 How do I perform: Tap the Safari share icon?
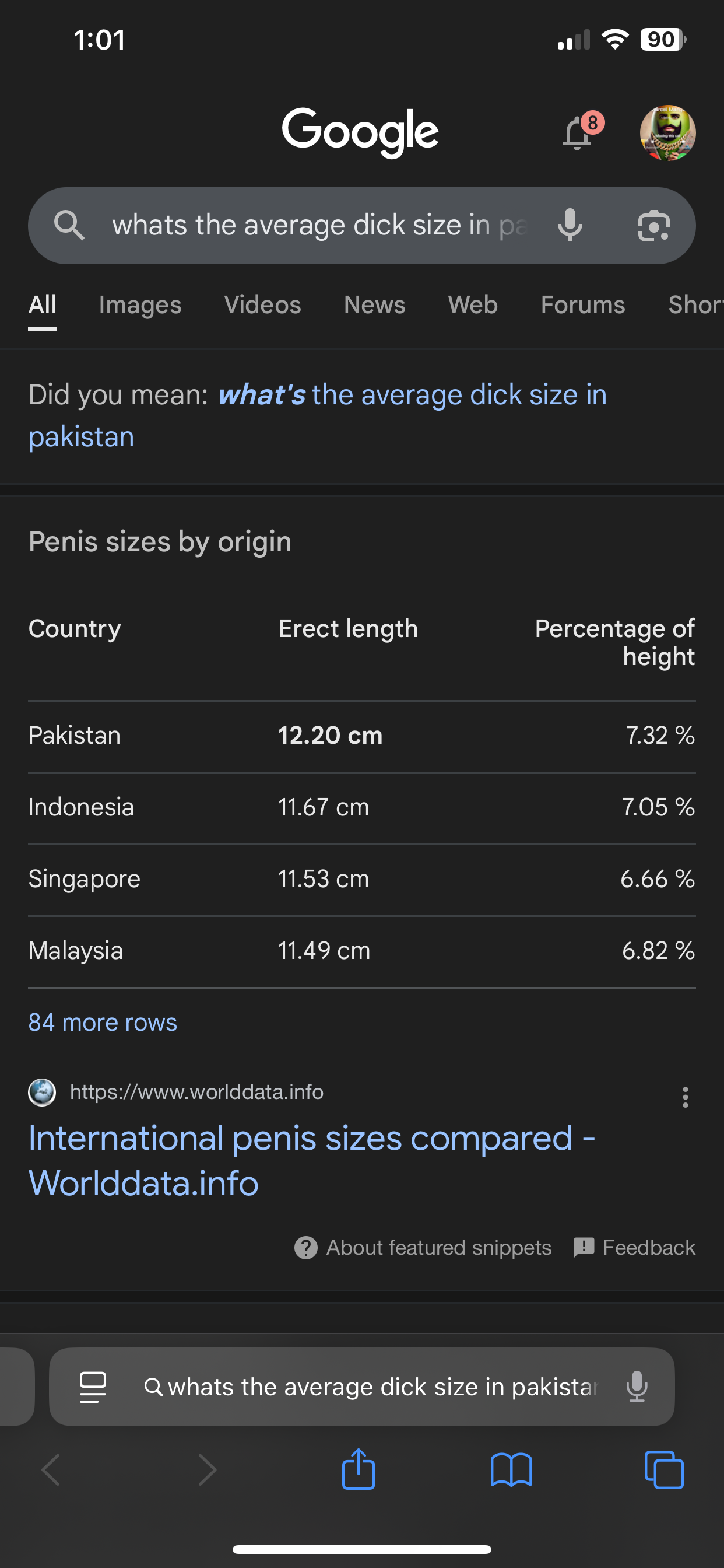point(359,1469)
